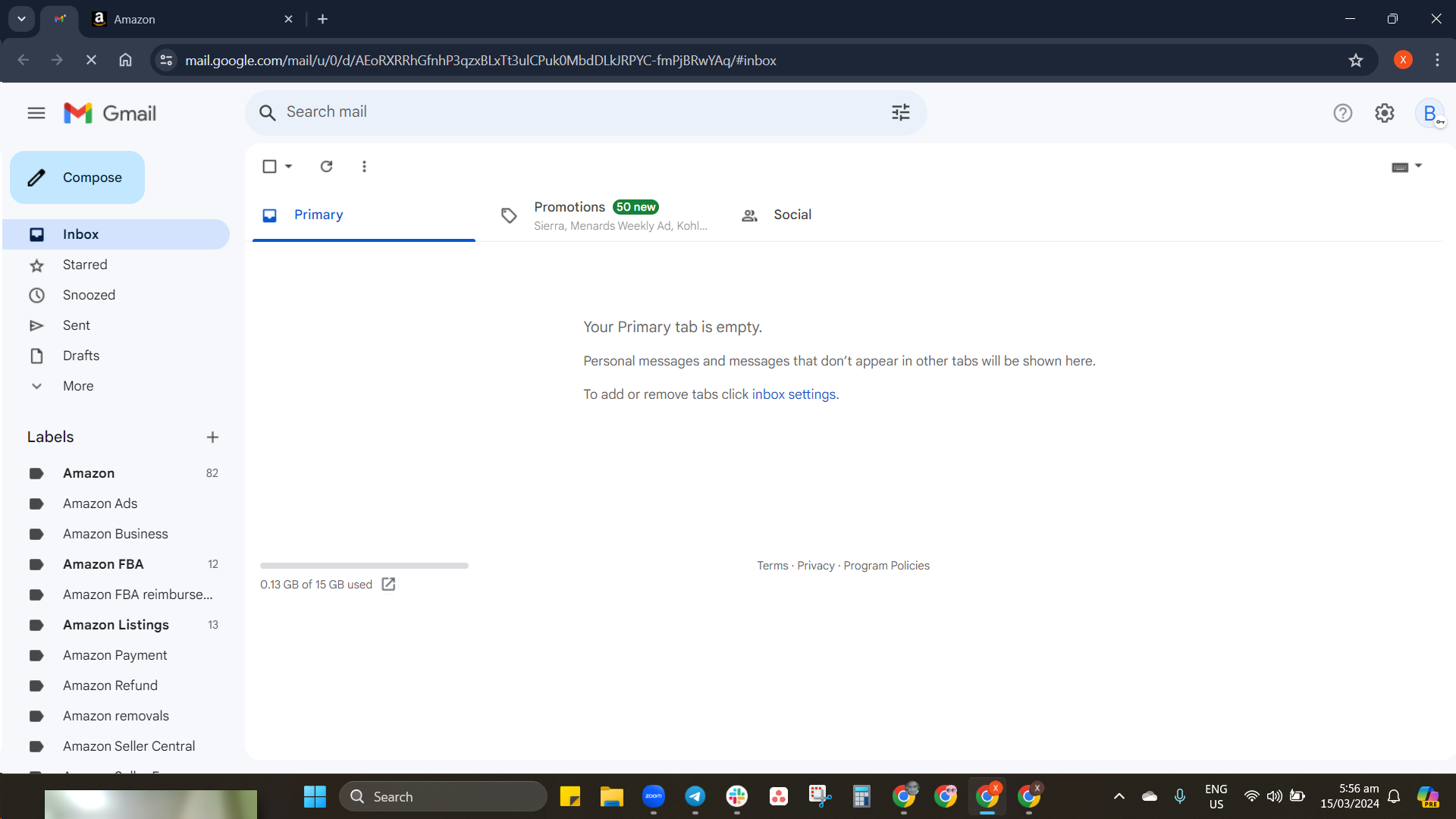Open the More options three-dot menu

[x=364, y=167]
